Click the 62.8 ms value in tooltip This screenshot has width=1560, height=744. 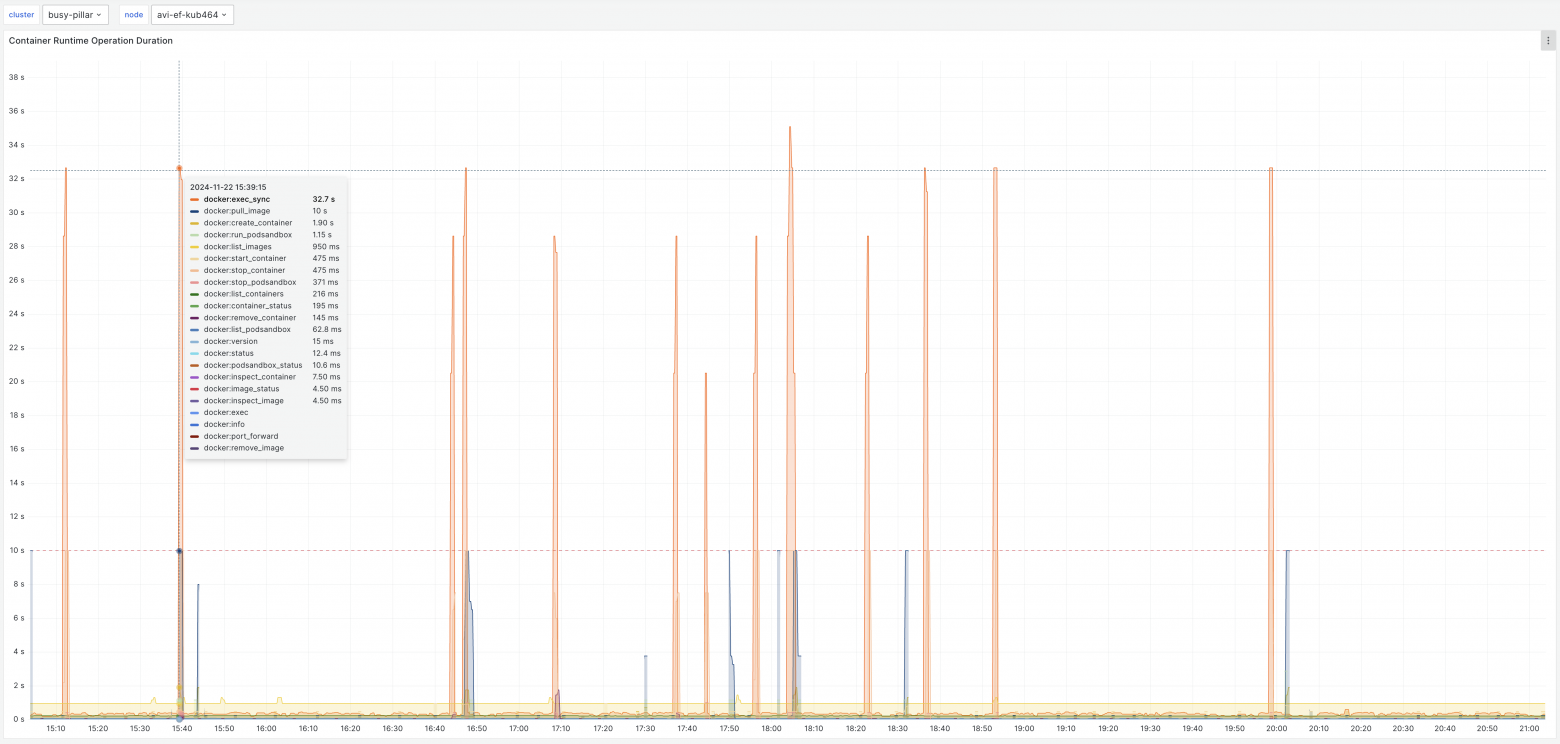pos(327,329)
